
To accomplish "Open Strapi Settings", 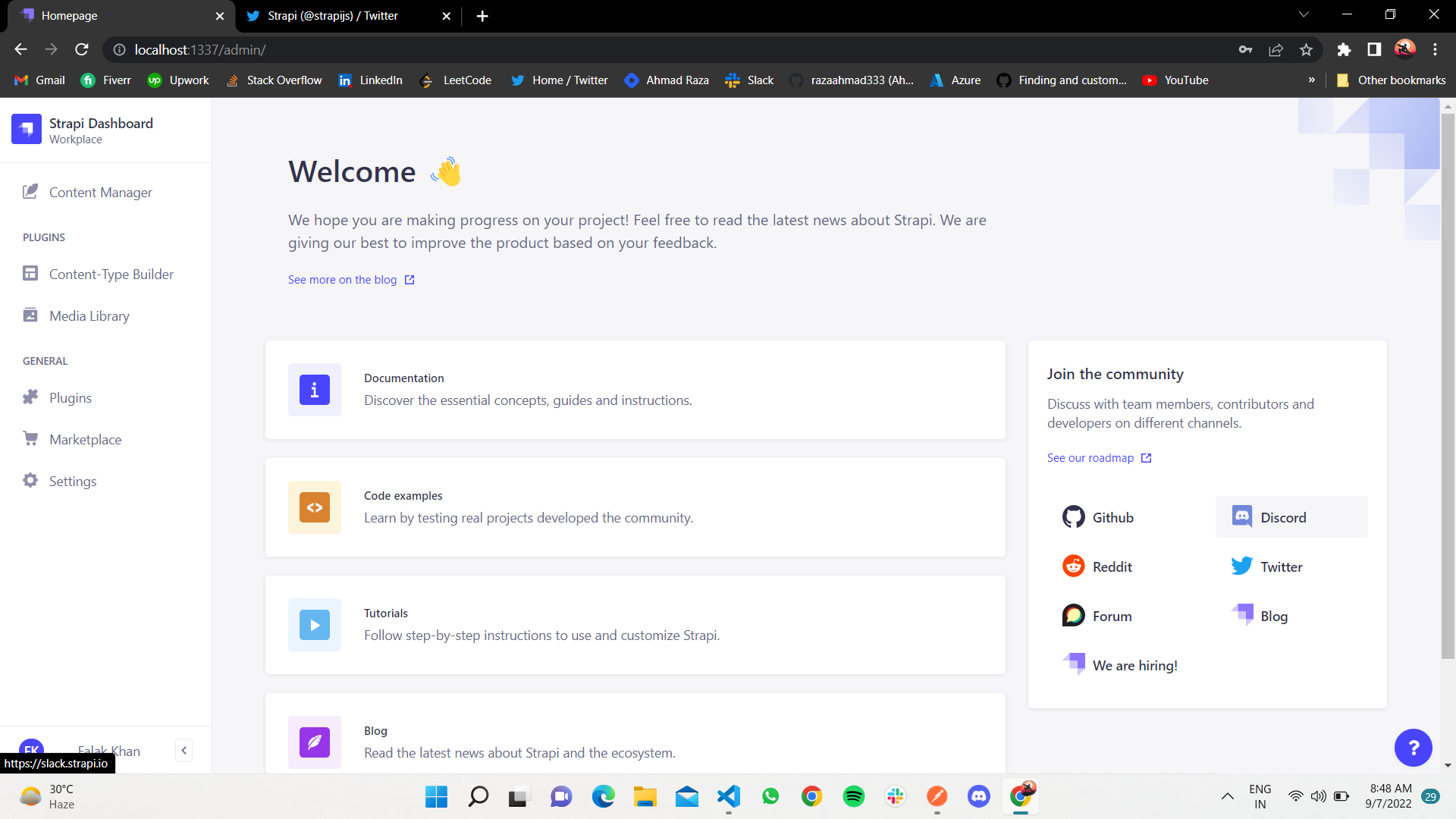I will tap(72, 481).
